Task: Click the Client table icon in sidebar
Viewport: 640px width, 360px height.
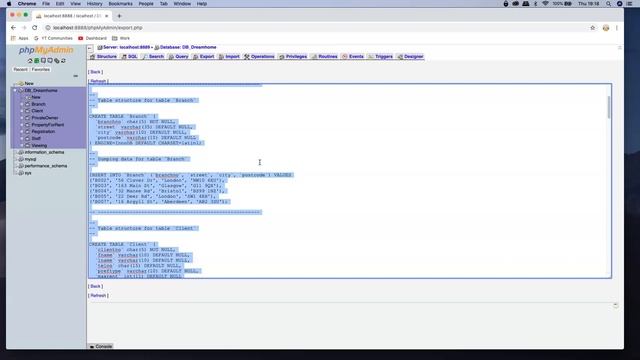Action: pyautogui.click(x=28, y=111)
